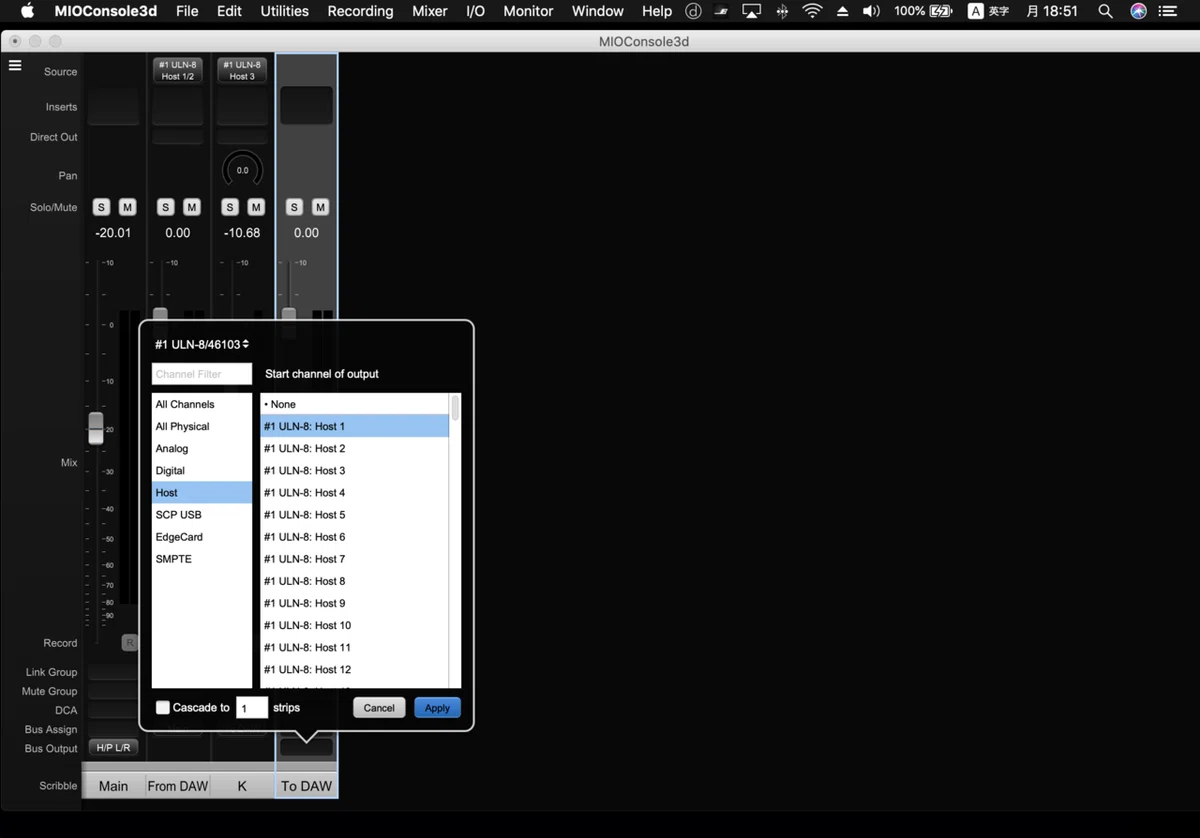Click the eject icon in the menu bar
Viewport: 1200px width, 838px height.
[842, 11]
